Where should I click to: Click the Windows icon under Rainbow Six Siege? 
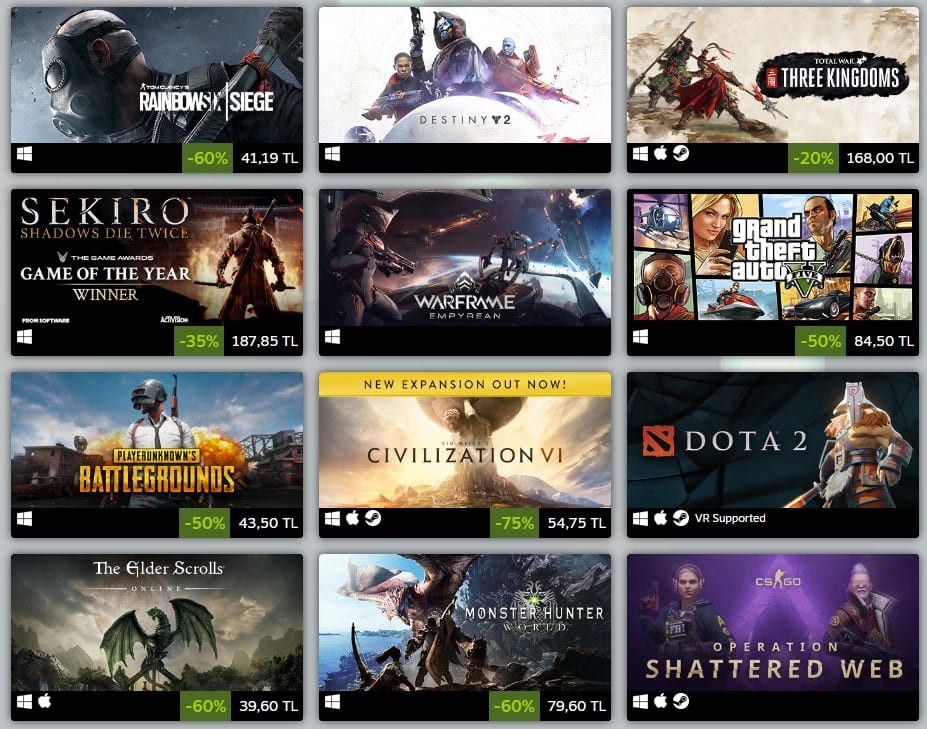click(24, 154)
